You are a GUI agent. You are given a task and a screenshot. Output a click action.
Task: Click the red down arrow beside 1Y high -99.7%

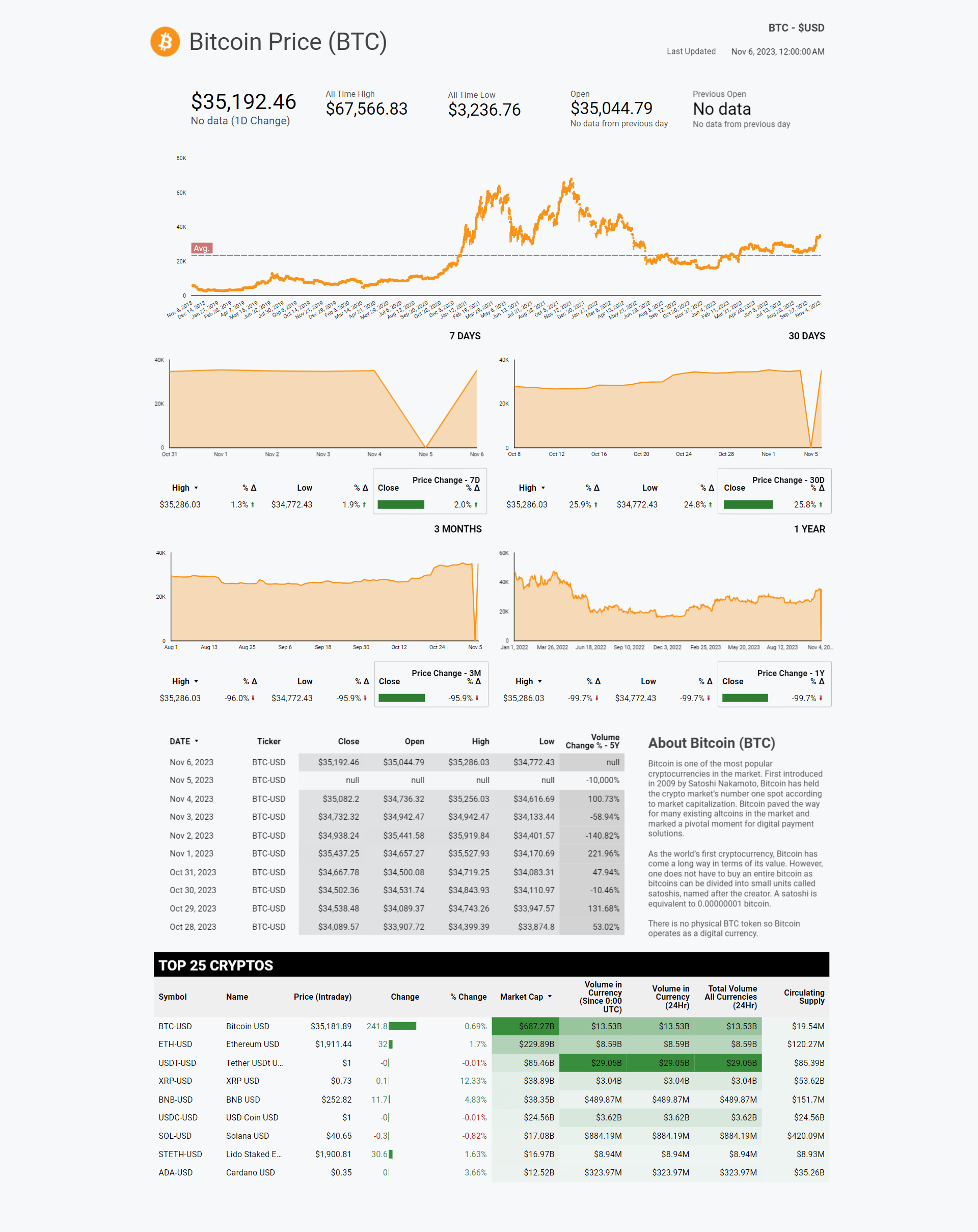[597, 698]
